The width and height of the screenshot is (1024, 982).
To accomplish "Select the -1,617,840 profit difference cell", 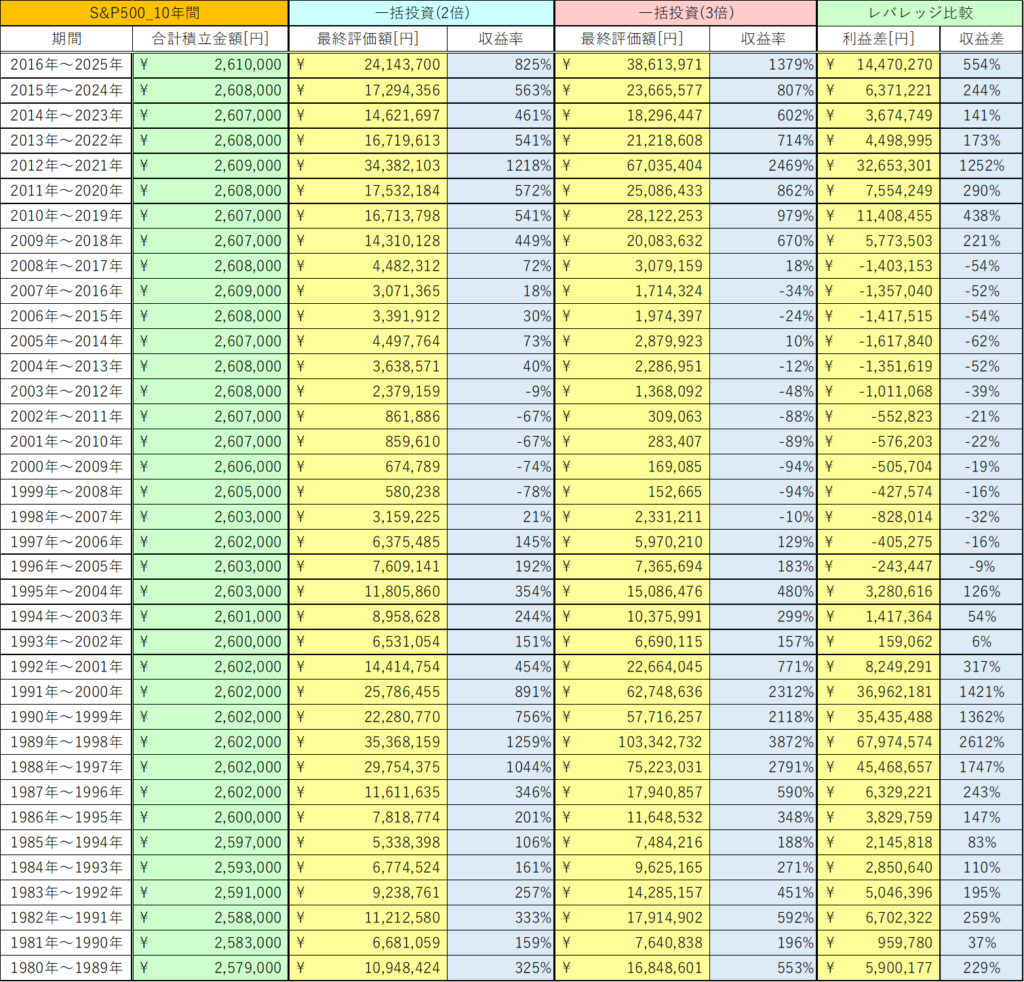I will click(x=879, y=340).
